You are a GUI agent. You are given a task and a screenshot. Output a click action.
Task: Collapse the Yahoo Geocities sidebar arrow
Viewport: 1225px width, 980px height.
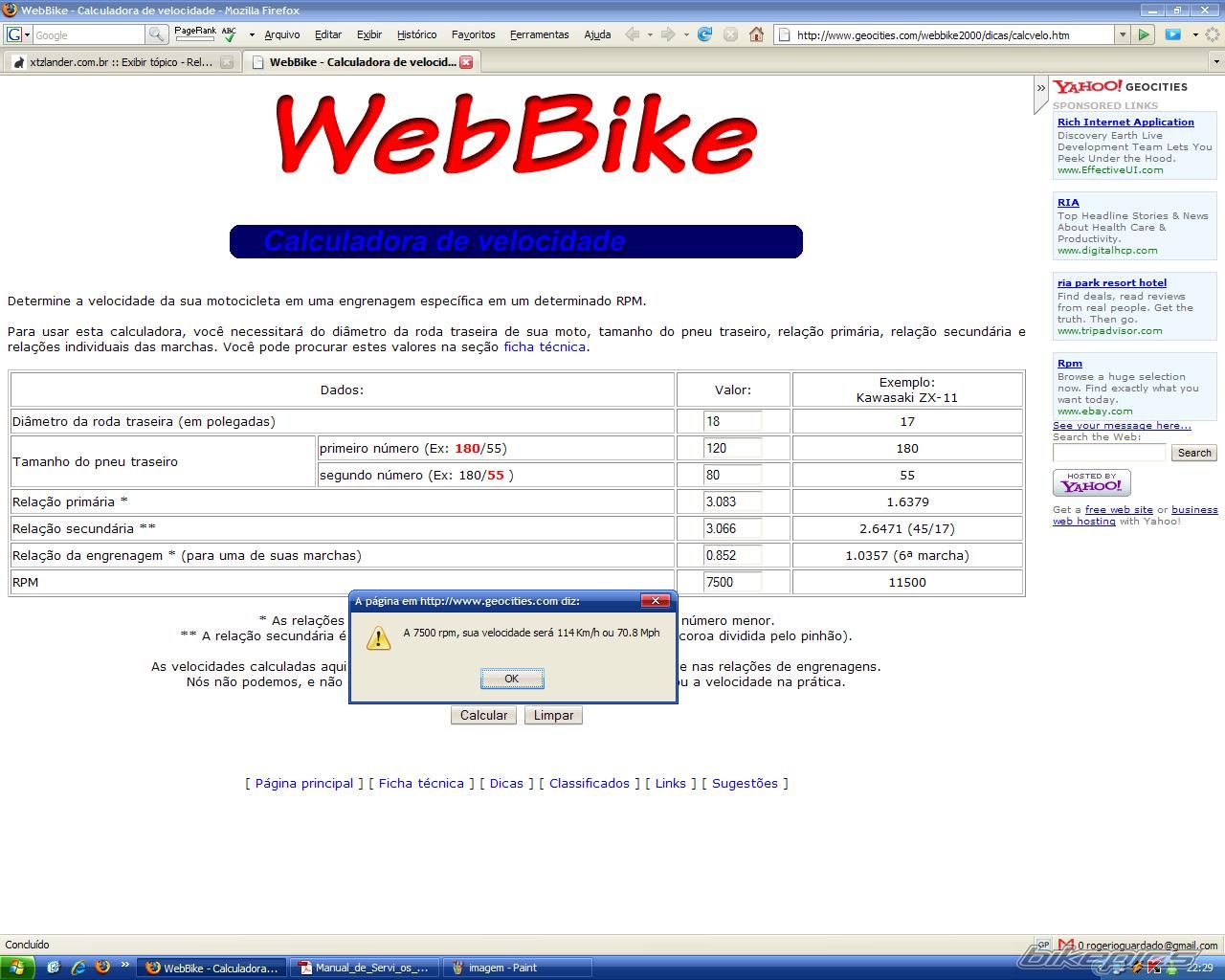[1040, 88]
